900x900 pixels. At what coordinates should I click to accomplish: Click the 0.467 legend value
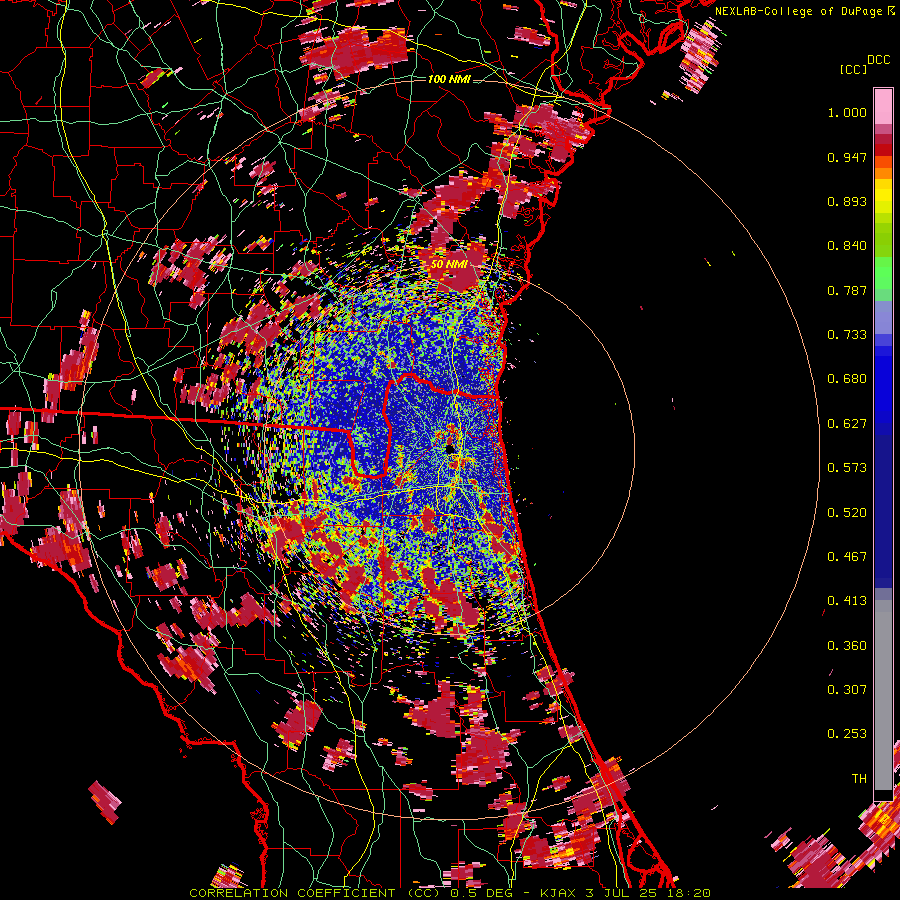(847, 557)
